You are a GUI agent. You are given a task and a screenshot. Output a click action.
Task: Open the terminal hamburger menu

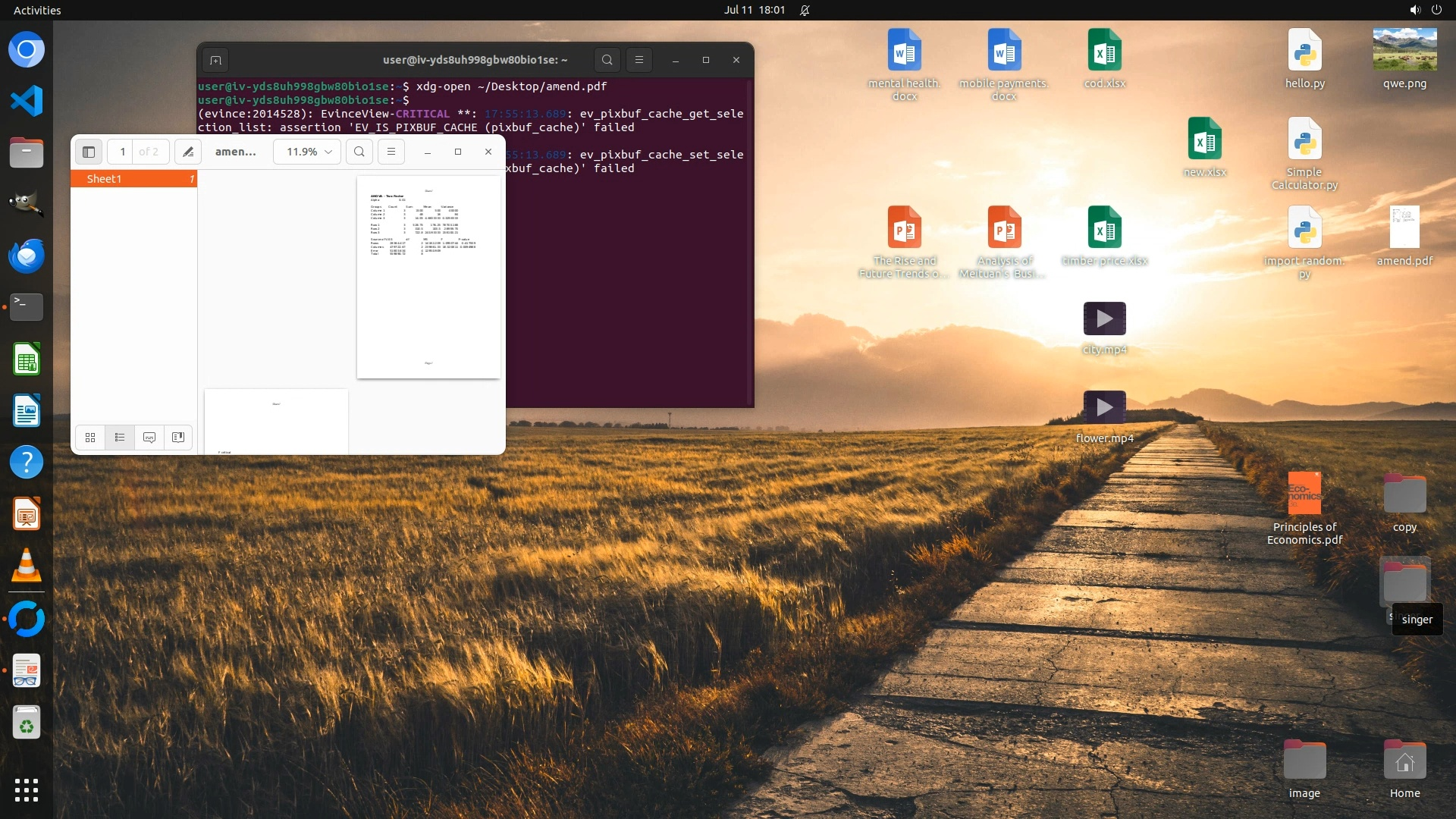click(639, 60)
